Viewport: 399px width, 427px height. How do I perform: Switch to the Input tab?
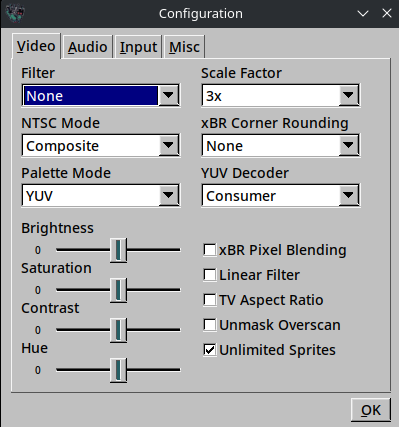138,47
